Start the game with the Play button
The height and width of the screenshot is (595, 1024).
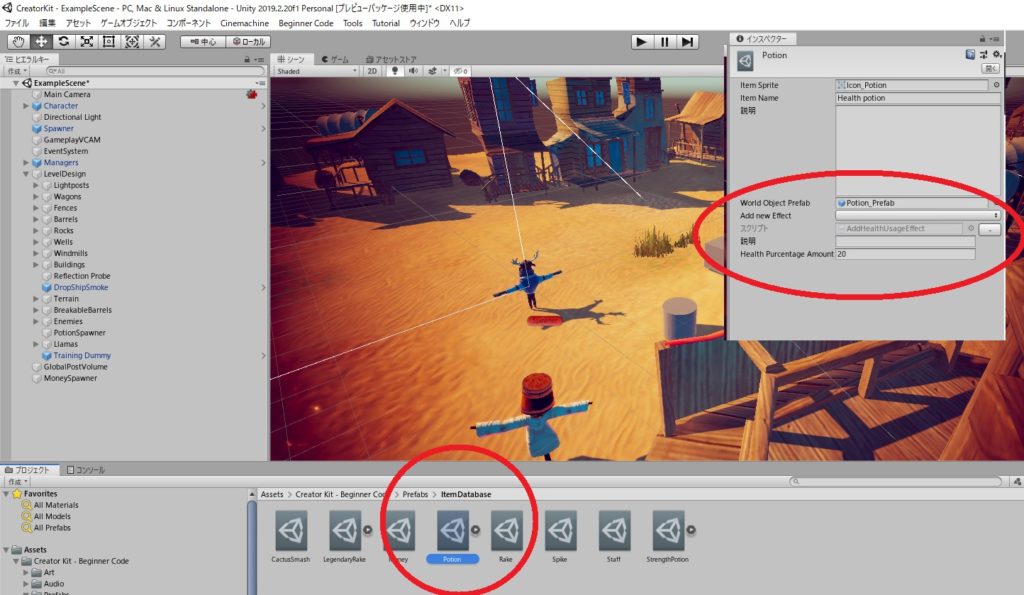click(x=641, y=42)
